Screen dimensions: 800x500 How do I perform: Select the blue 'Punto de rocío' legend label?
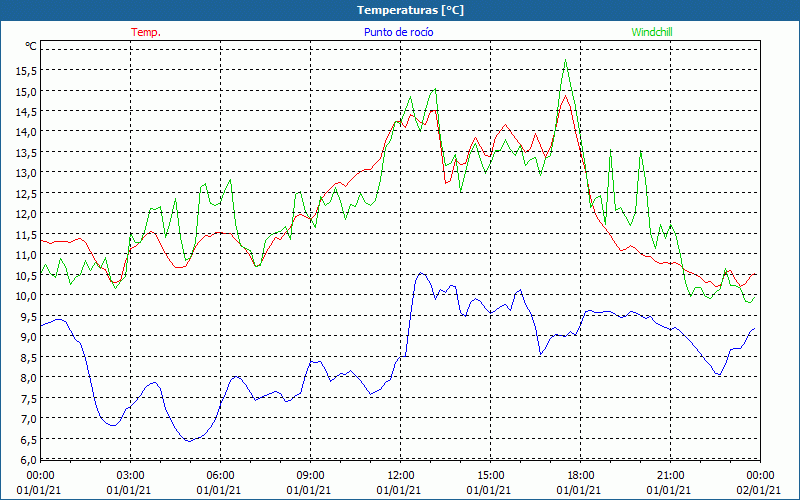(x=398, y=32)
